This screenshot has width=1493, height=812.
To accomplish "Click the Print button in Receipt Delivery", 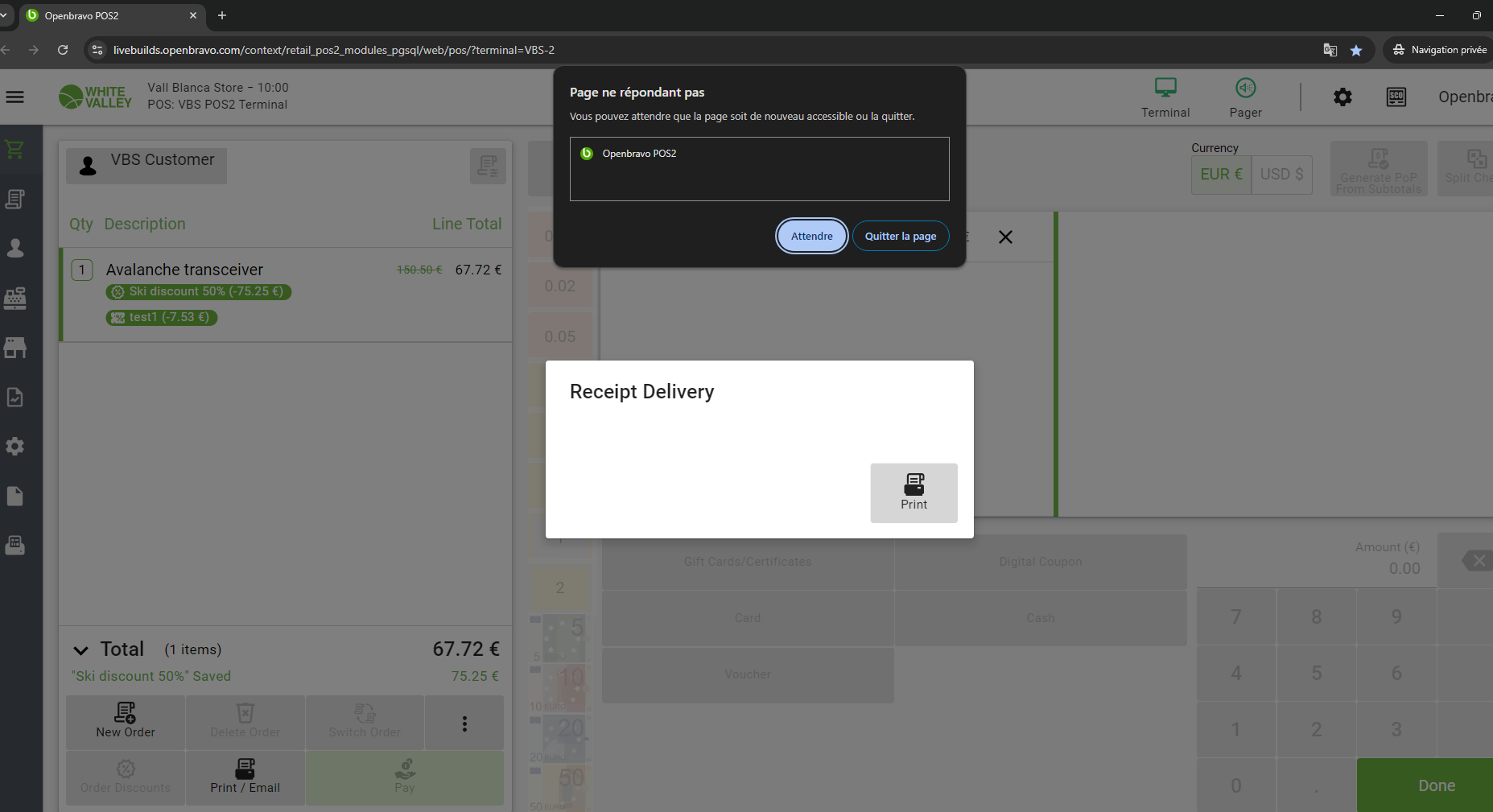I will pyautogui.click(x=914, y=493).
